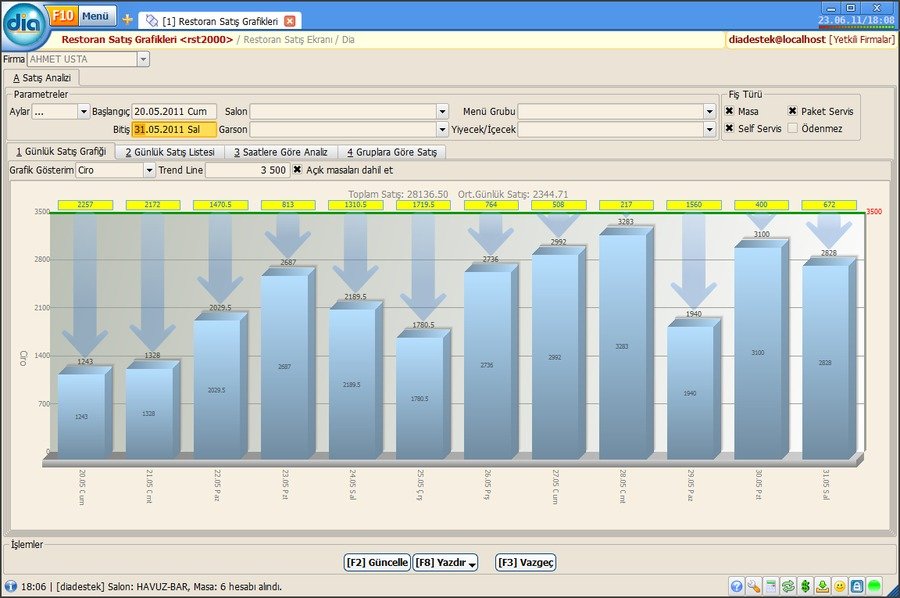This screenshot has width=900, height=598.
Task: Click the yellow 1560 label above 29.05 bar
Action: pyautogui.click(x=693, y=204)
